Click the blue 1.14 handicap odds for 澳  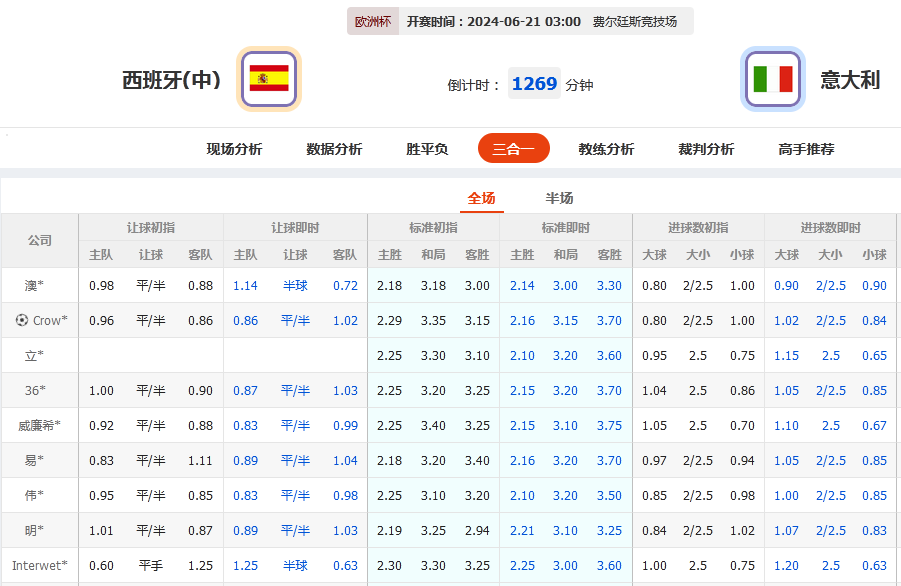click(243, 284)
